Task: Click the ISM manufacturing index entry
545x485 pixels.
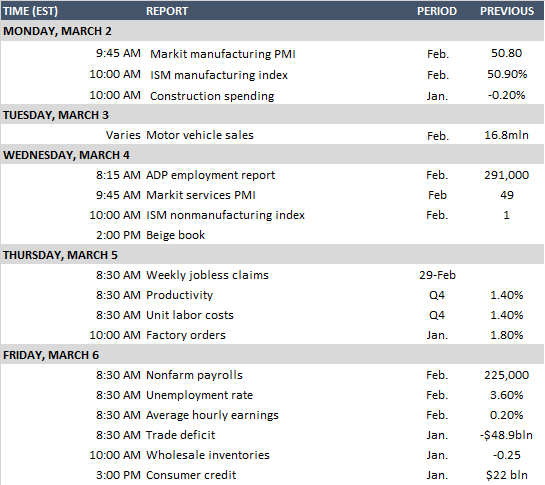Action: [219, 75]
